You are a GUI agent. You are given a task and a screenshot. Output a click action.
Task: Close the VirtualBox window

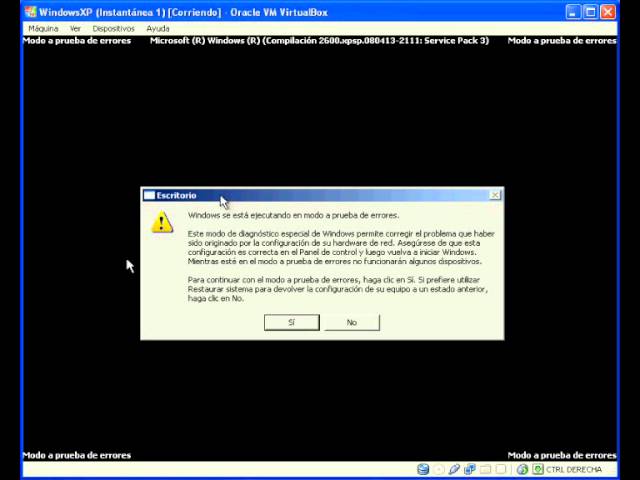(x=608, y=12)
